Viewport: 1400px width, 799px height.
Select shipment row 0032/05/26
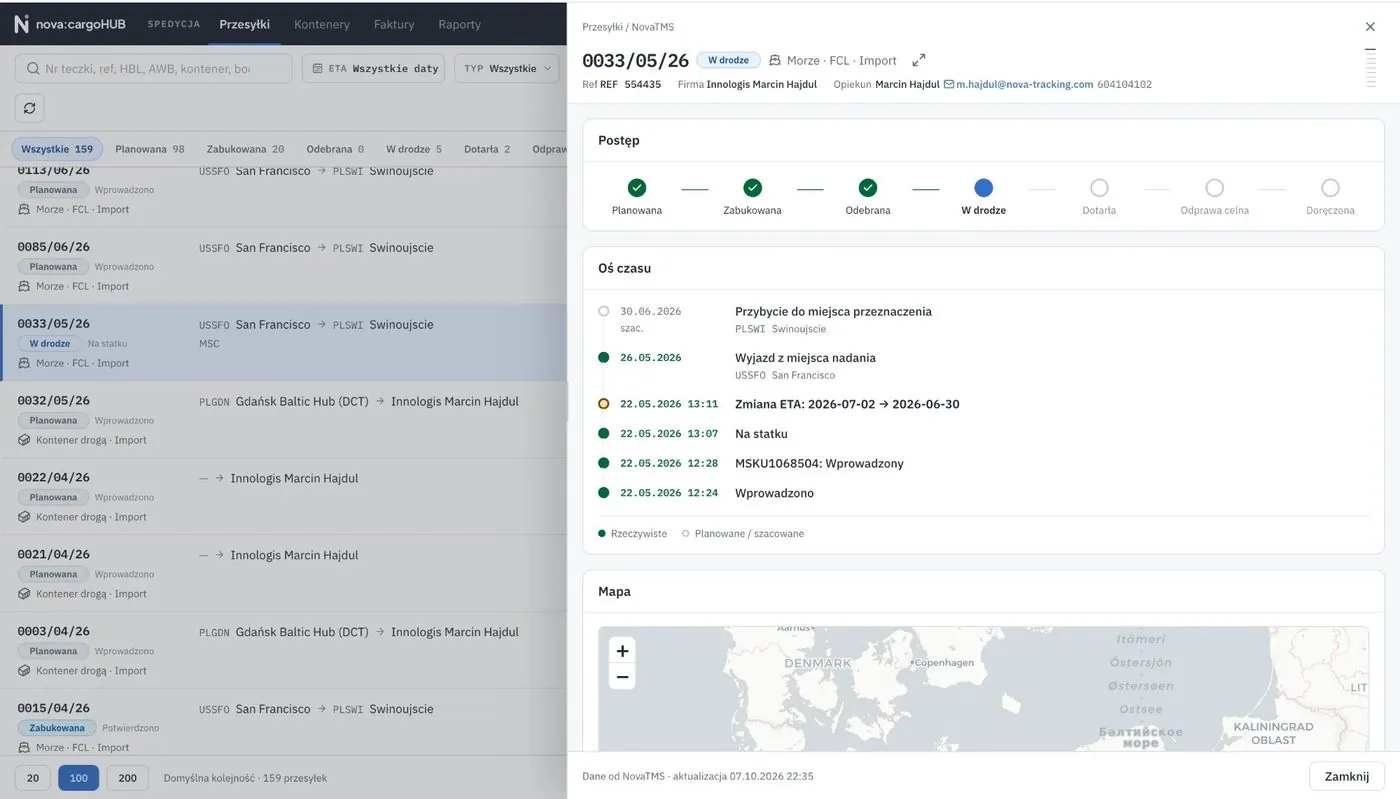pos(283,420)
